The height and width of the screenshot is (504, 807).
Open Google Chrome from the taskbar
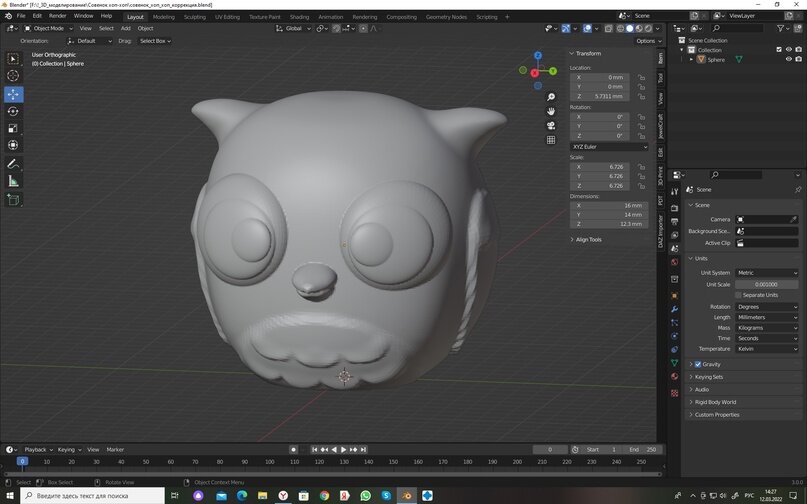tap(324, 496)
